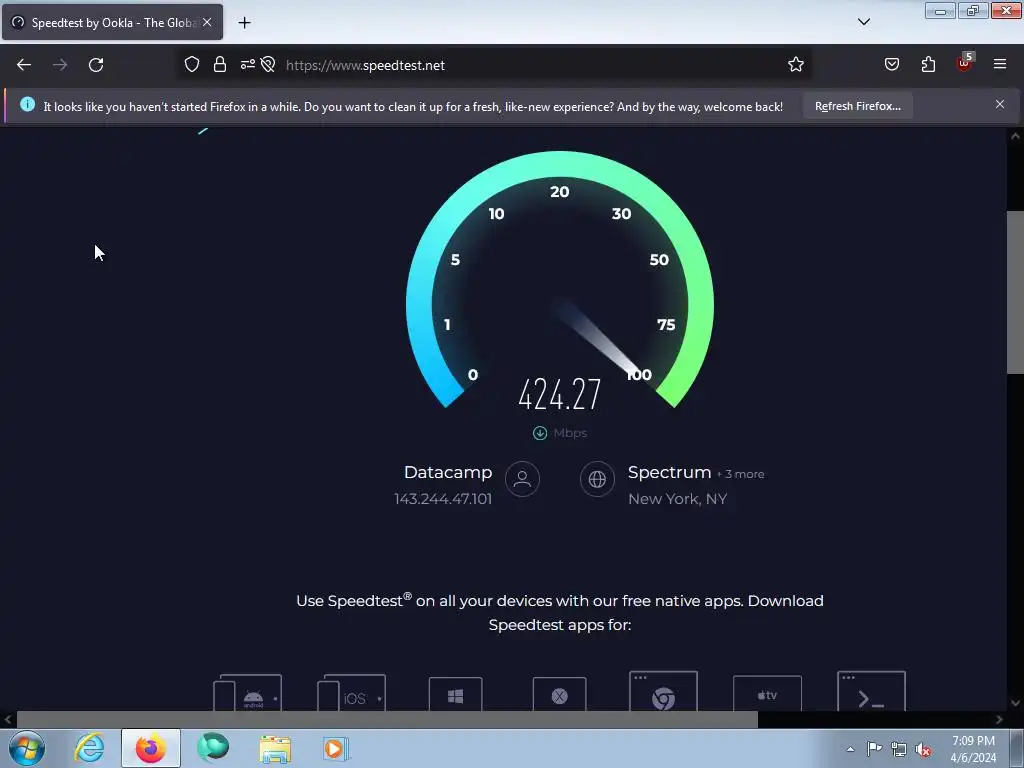Click Firefox icon in taskbar

151,748
